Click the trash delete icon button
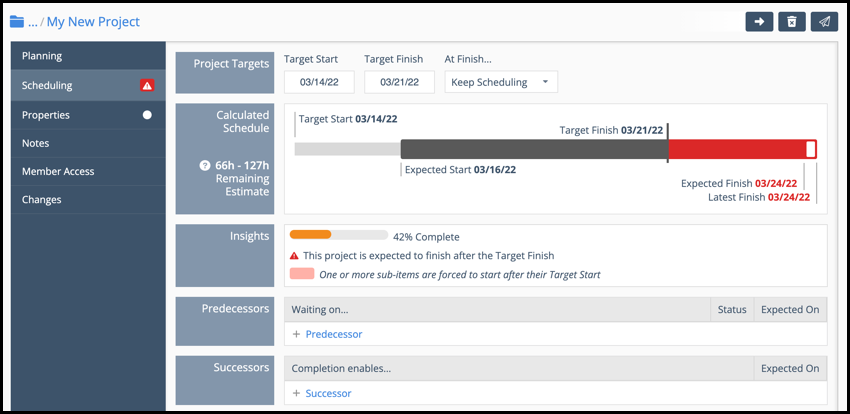The image size is (850, 414). pos(791,22)
